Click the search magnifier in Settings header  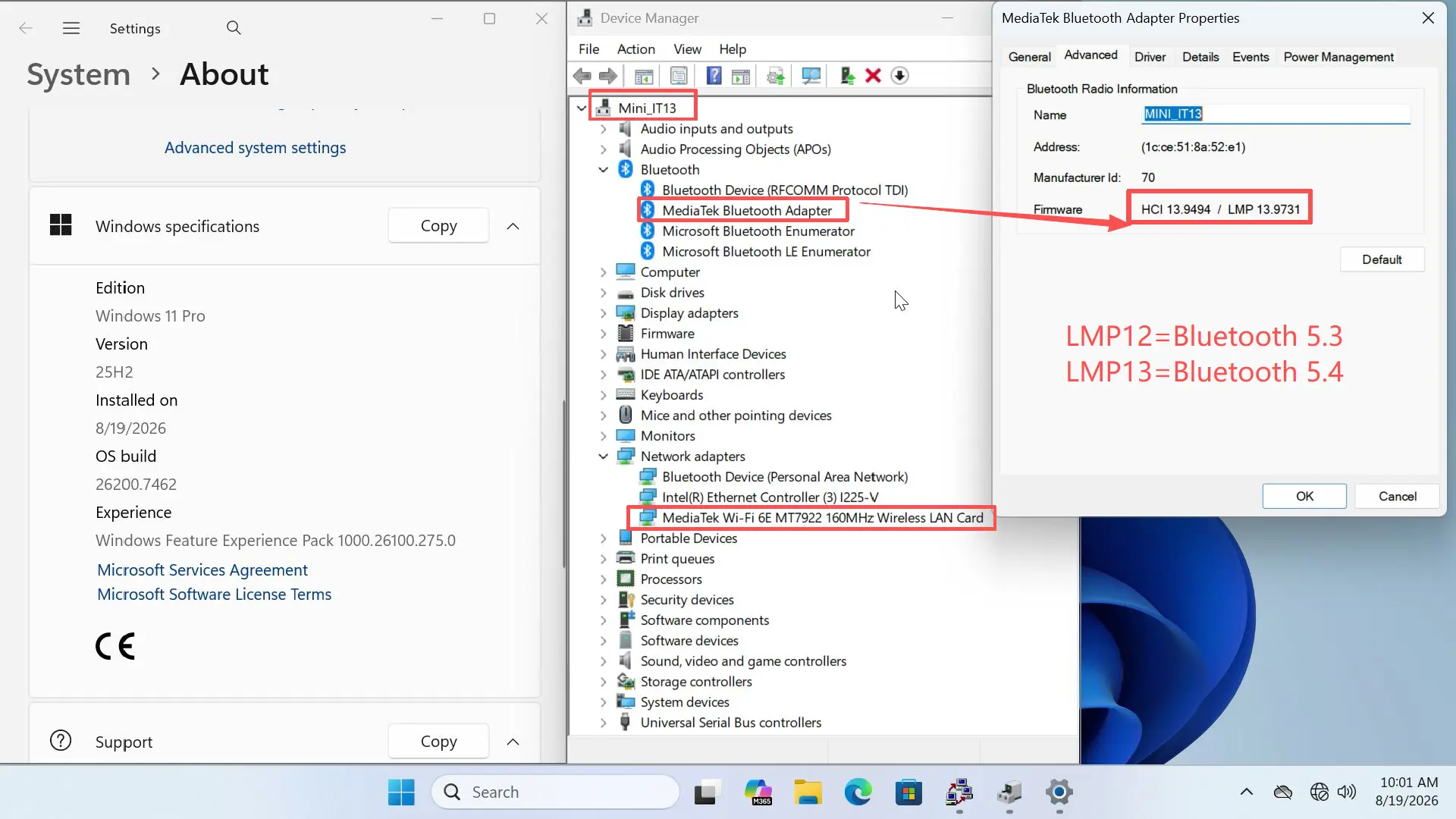234,28
